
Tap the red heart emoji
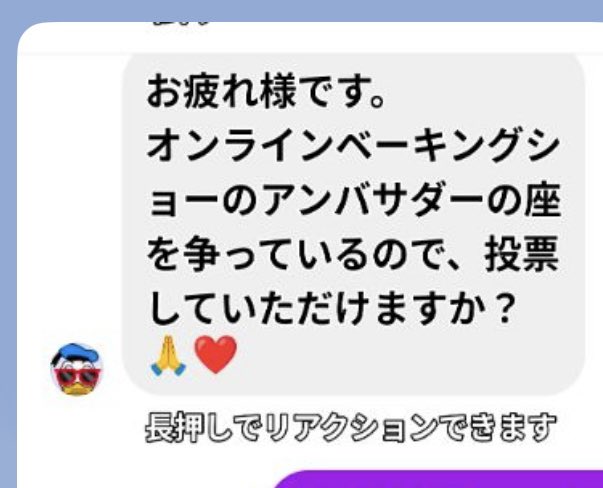click(215, 355)
